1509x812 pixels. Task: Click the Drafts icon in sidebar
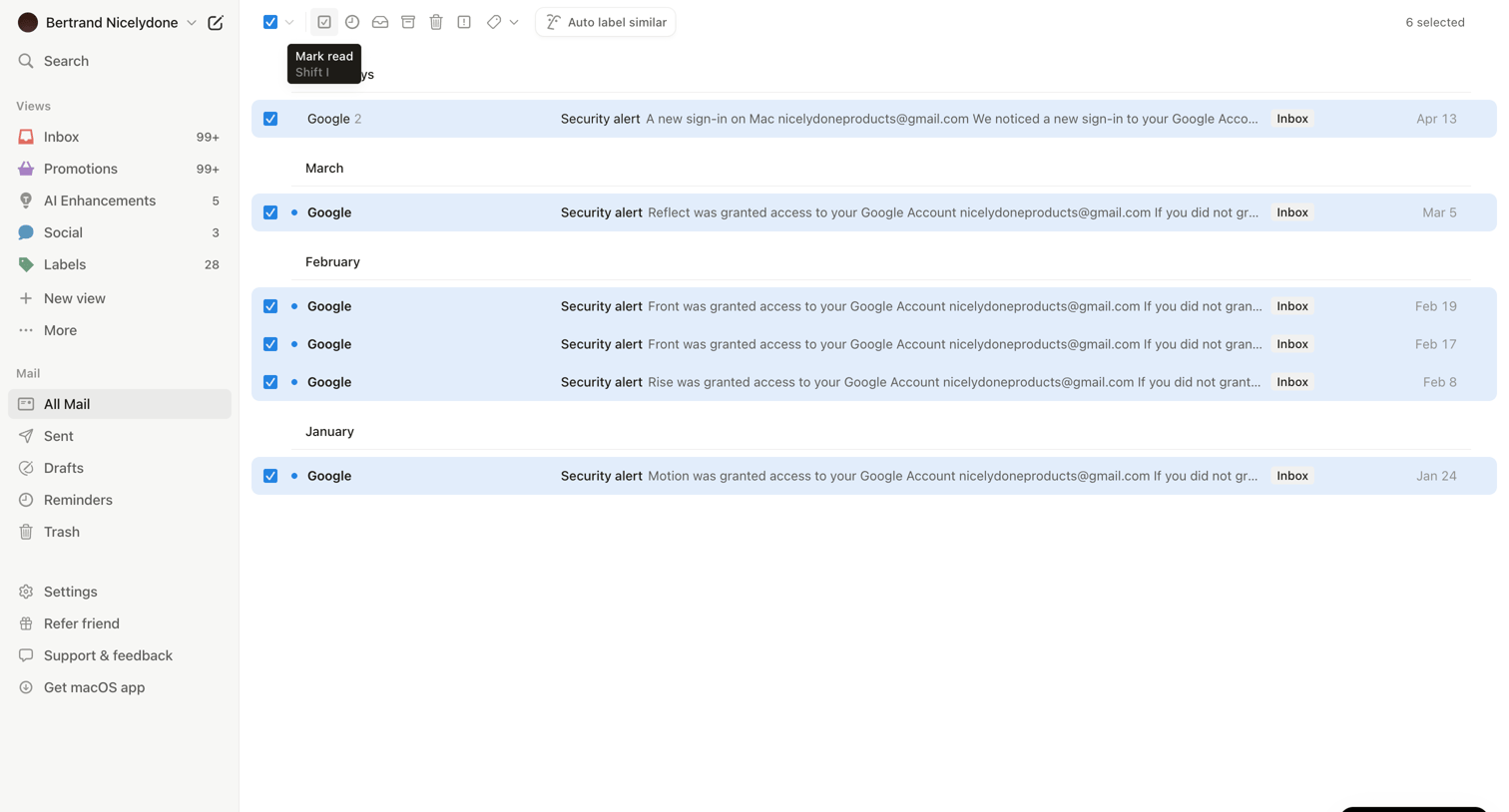pyautogui.click(x=26, y=468)
